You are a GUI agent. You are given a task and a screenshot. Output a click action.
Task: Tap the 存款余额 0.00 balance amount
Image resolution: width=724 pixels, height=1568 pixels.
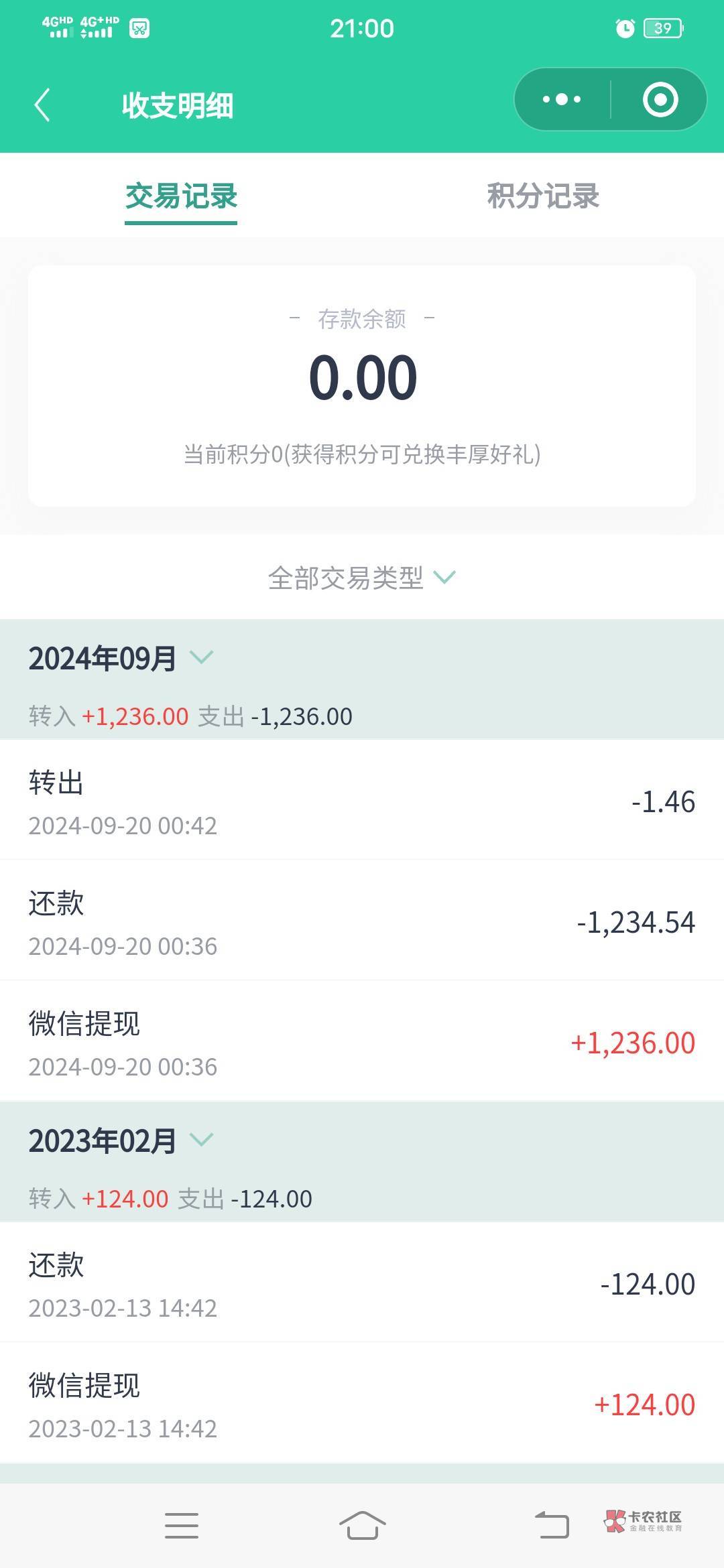363,378
